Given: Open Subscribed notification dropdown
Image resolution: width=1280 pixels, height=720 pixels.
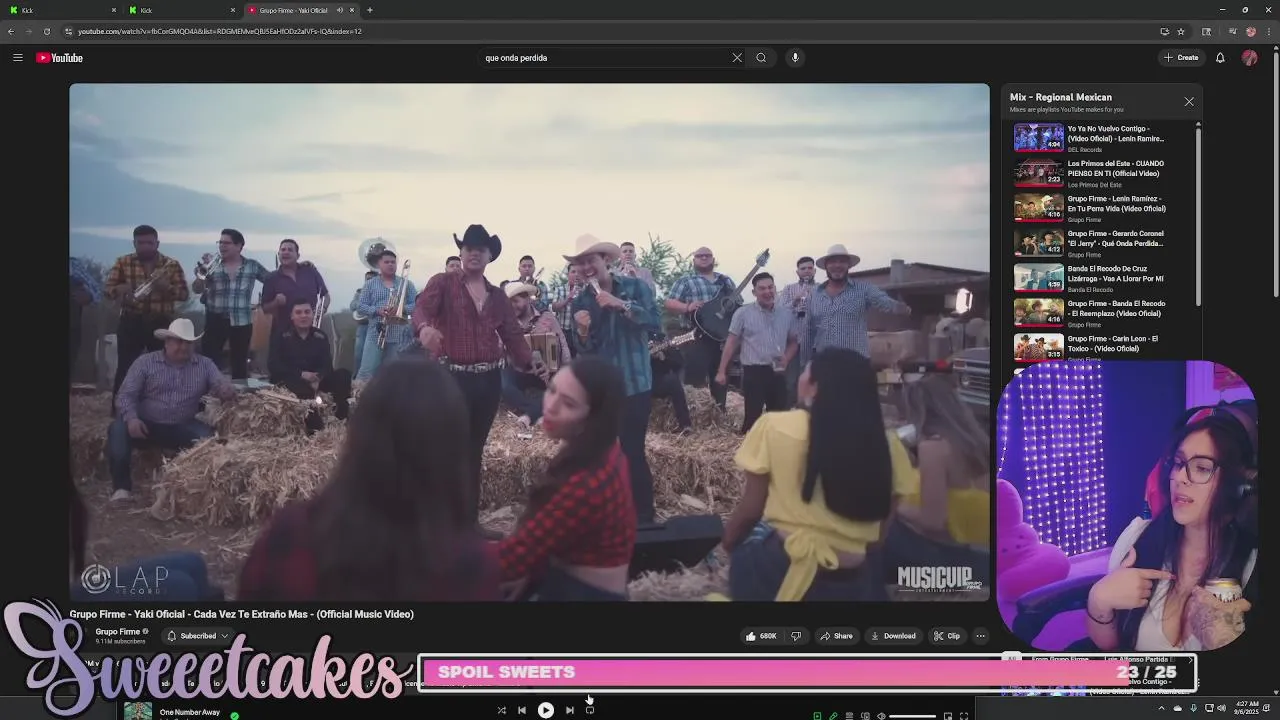Looking at the screenshot, I should pos(198,636).
